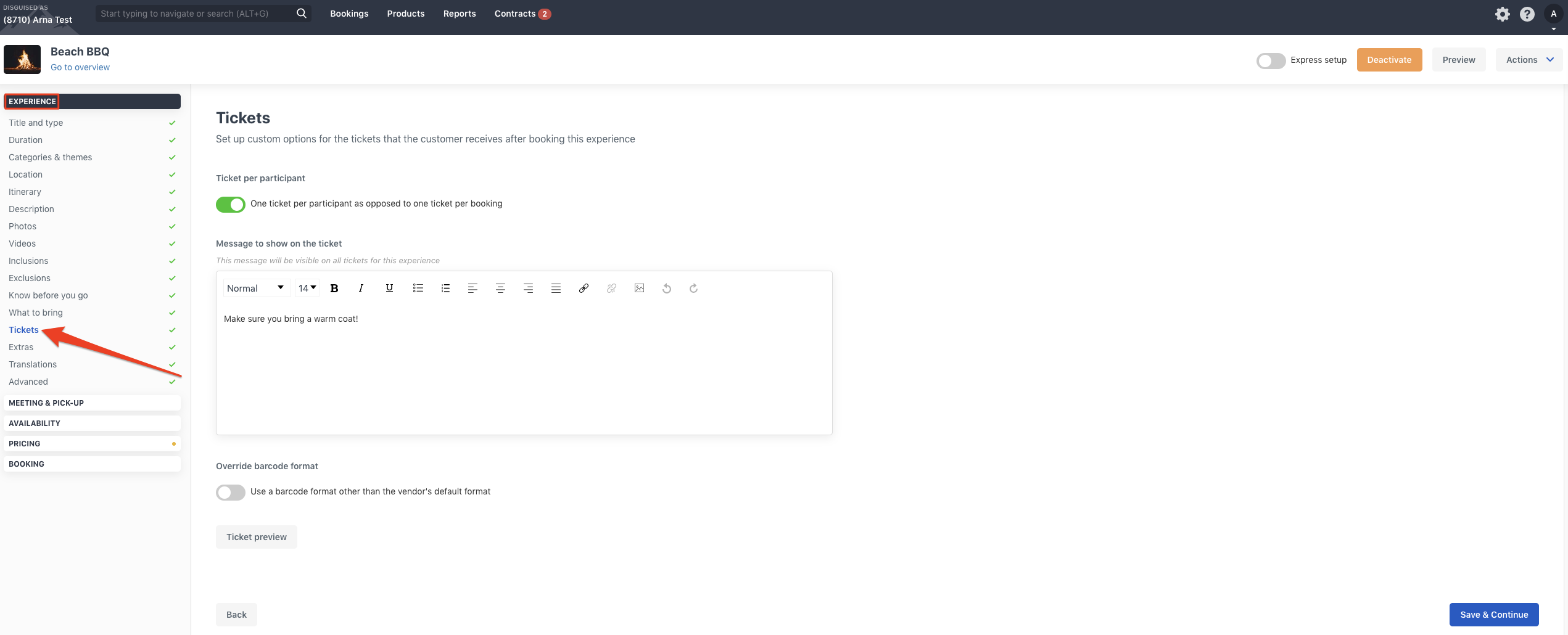Remove link with the unlink icon
This screenshot has width=1568, height=635.
[611, 288]
